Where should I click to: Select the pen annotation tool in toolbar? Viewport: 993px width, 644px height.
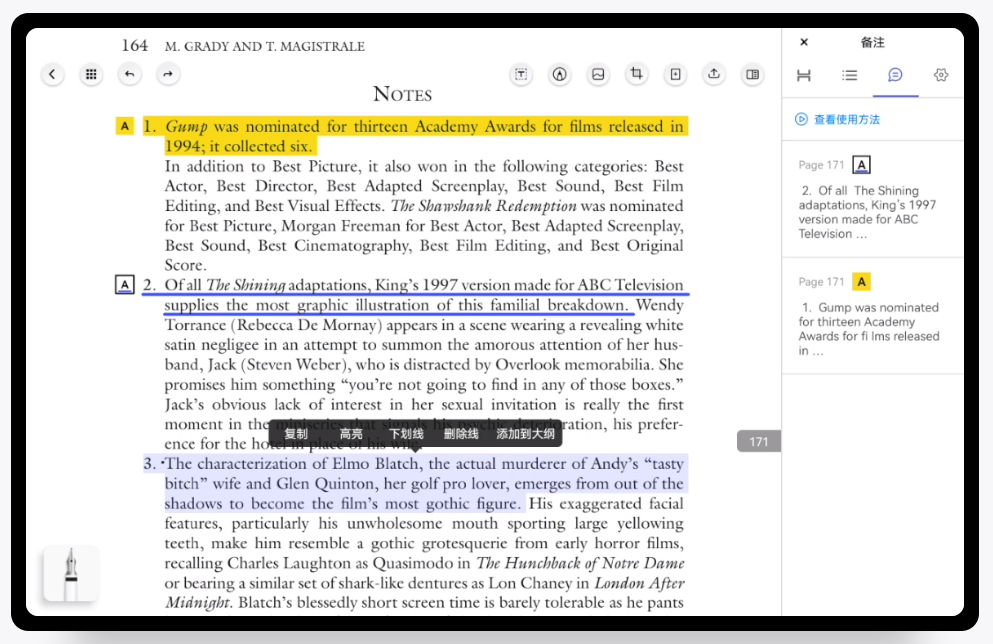coord(560,75)
